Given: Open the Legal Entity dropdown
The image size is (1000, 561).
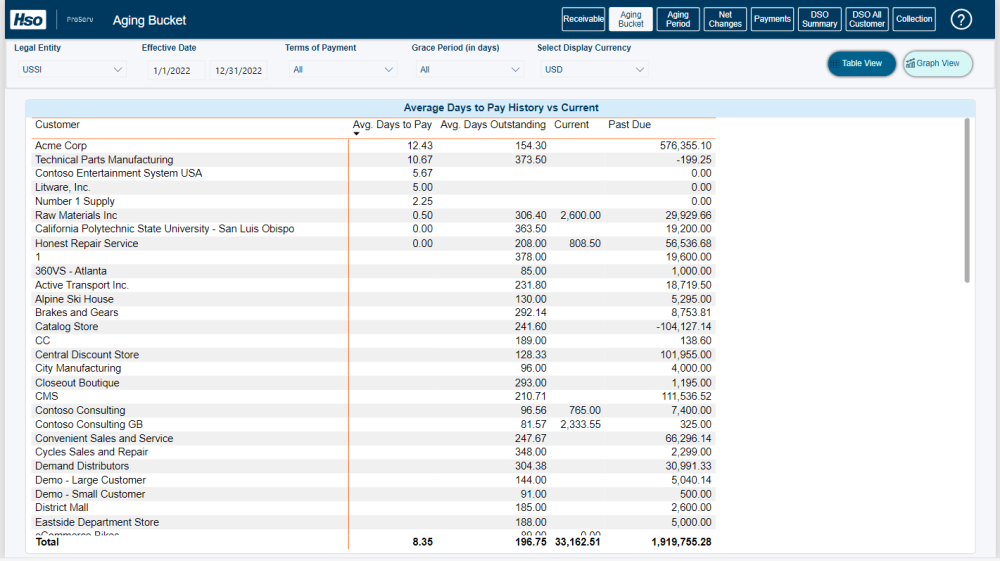Looking at the screenshot, I should [72, 70].
